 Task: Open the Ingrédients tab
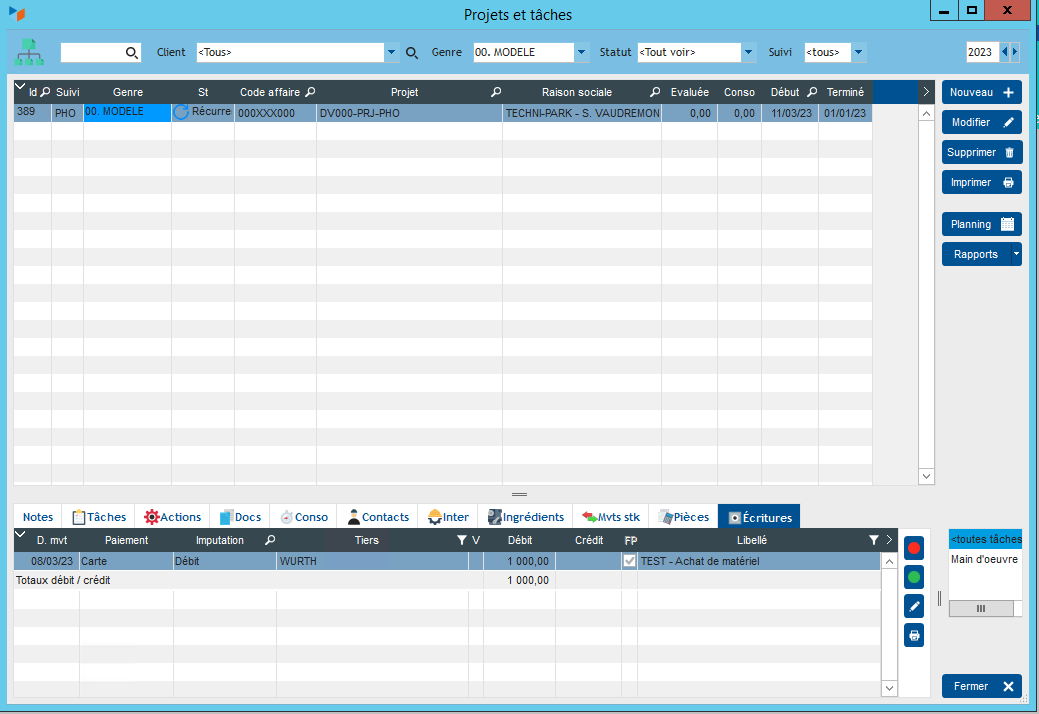[526, 517]
